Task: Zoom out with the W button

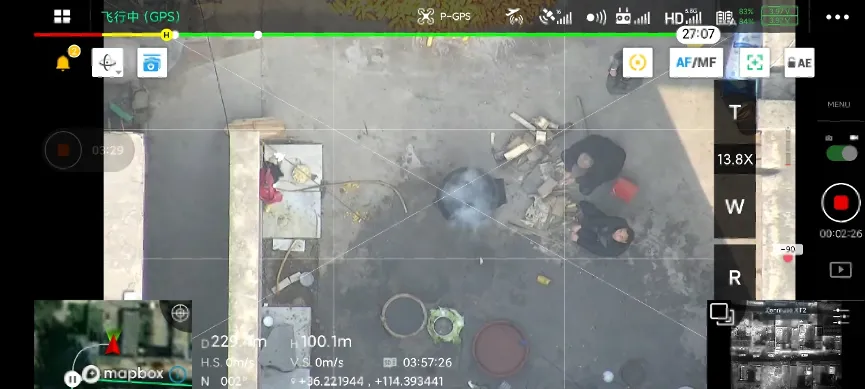Action: pyautogui.click(x=735, y=207)
